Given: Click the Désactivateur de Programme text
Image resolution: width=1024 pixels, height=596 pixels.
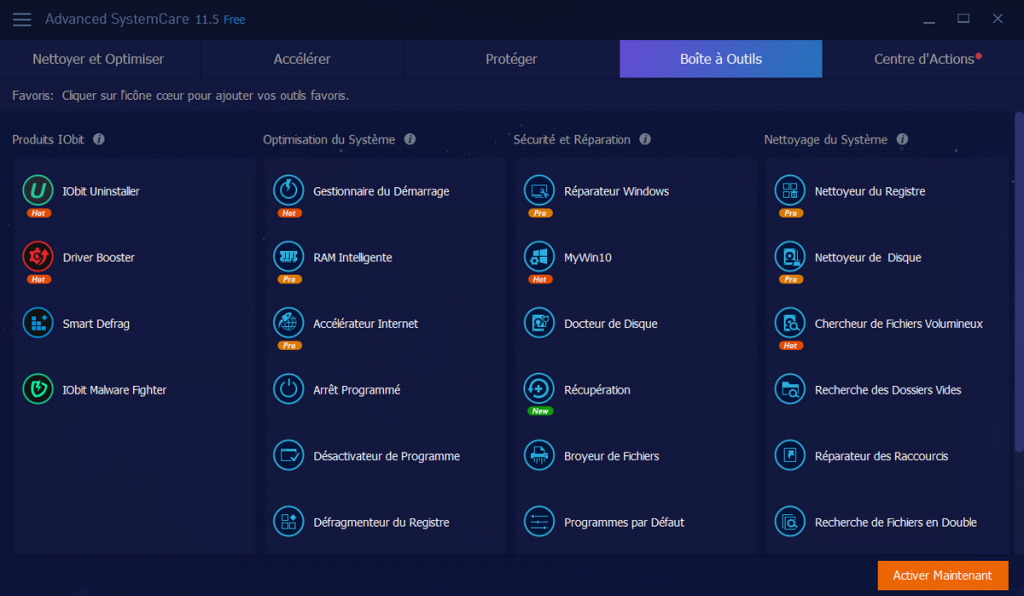Looking at the screenshot, I should click(387, 456).
